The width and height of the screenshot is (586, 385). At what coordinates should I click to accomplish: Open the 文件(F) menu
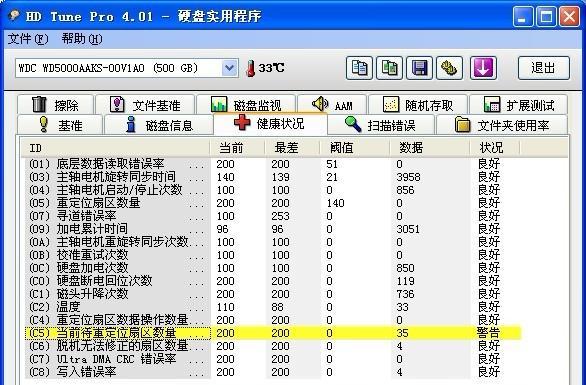click(x=28, y=38)
